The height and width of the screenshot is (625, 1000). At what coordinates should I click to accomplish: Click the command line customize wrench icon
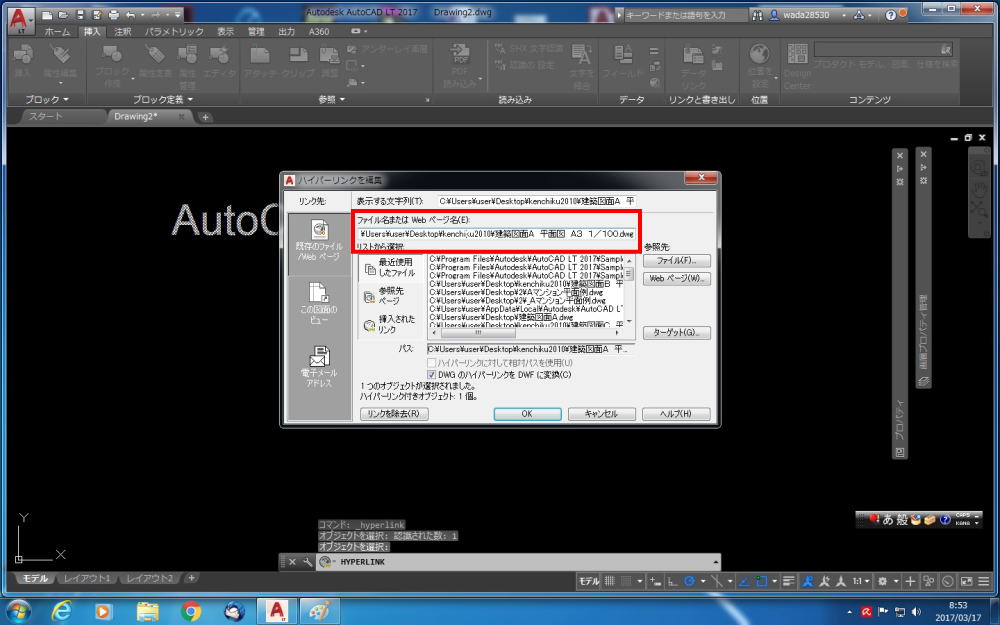coord(307,562)
